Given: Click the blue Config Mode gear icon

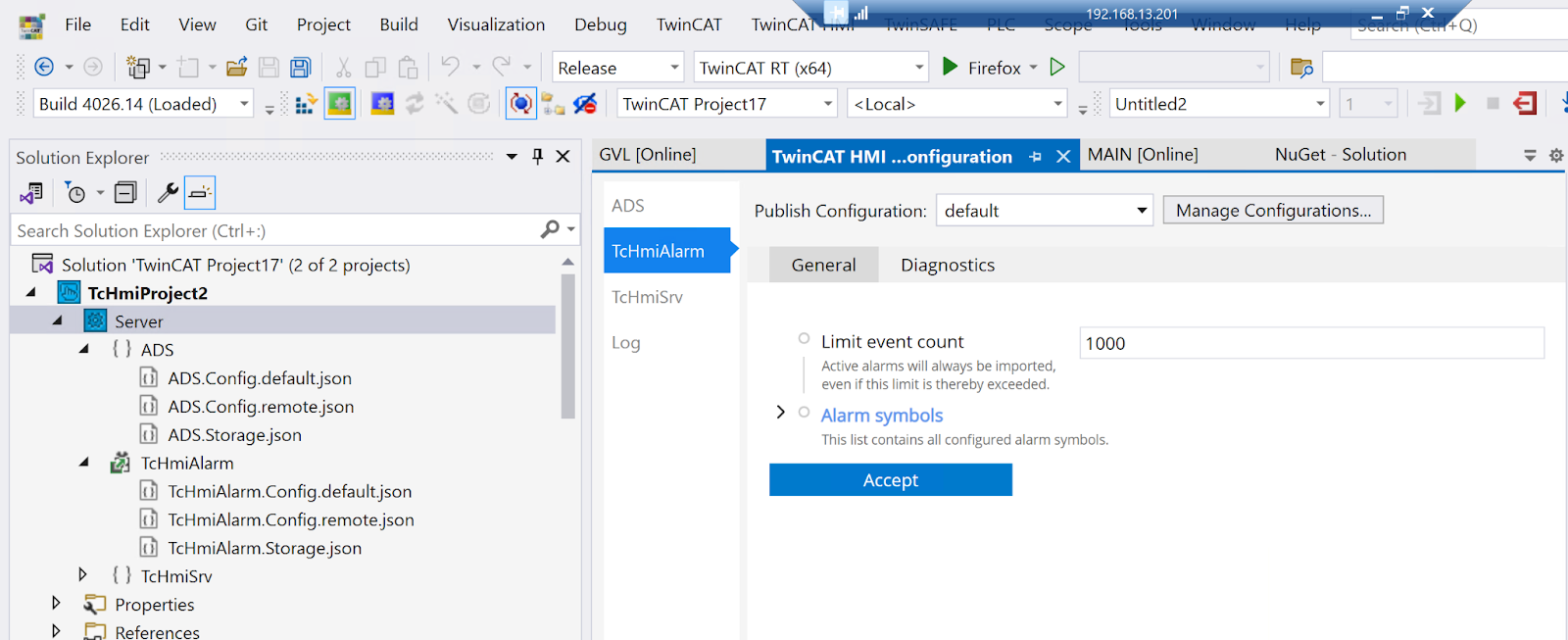Looking at the screenshot, I should click(382, 103).
